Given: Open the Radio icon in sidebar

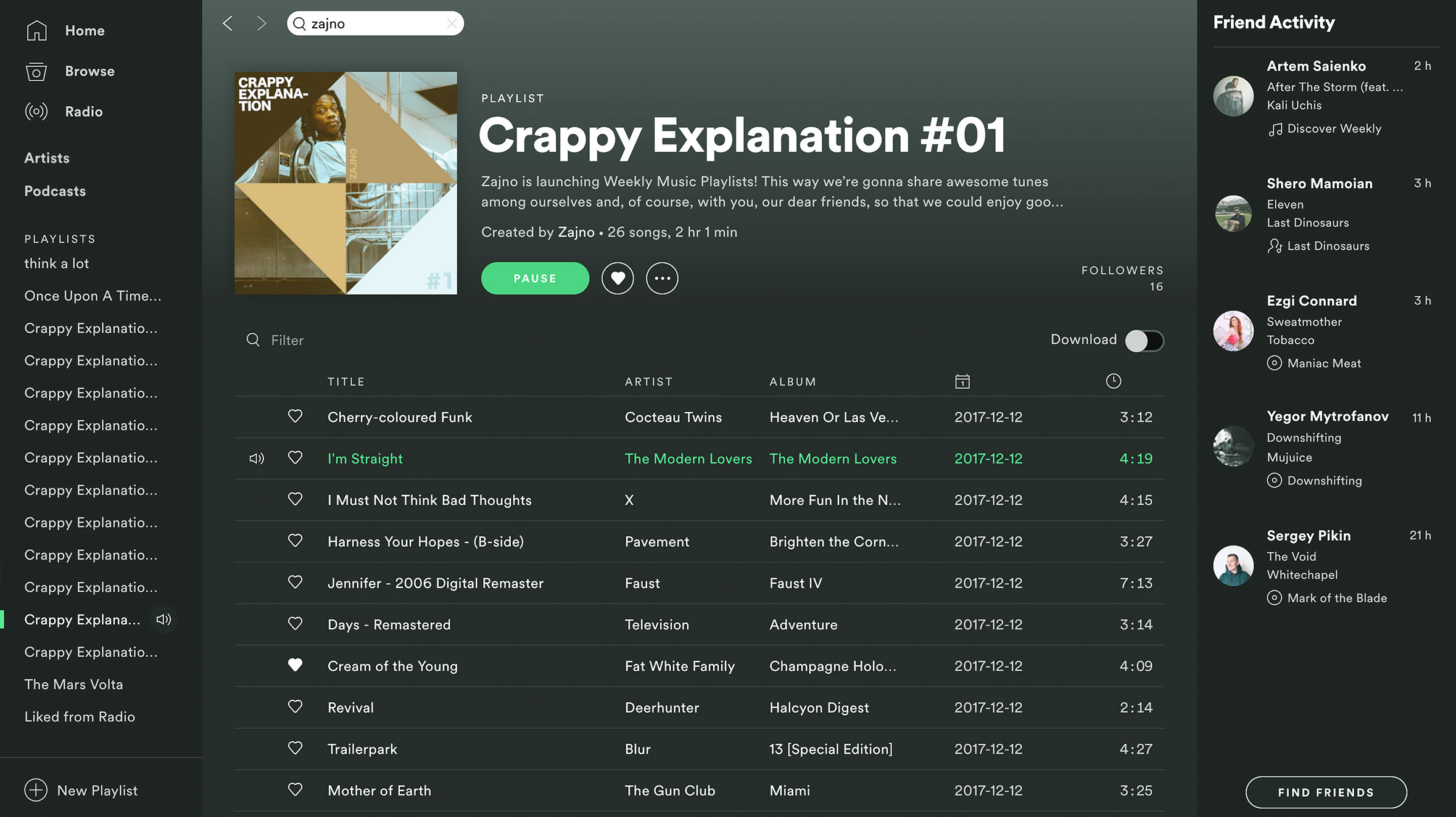Looking at the screenshot, I should click(36, 112).
